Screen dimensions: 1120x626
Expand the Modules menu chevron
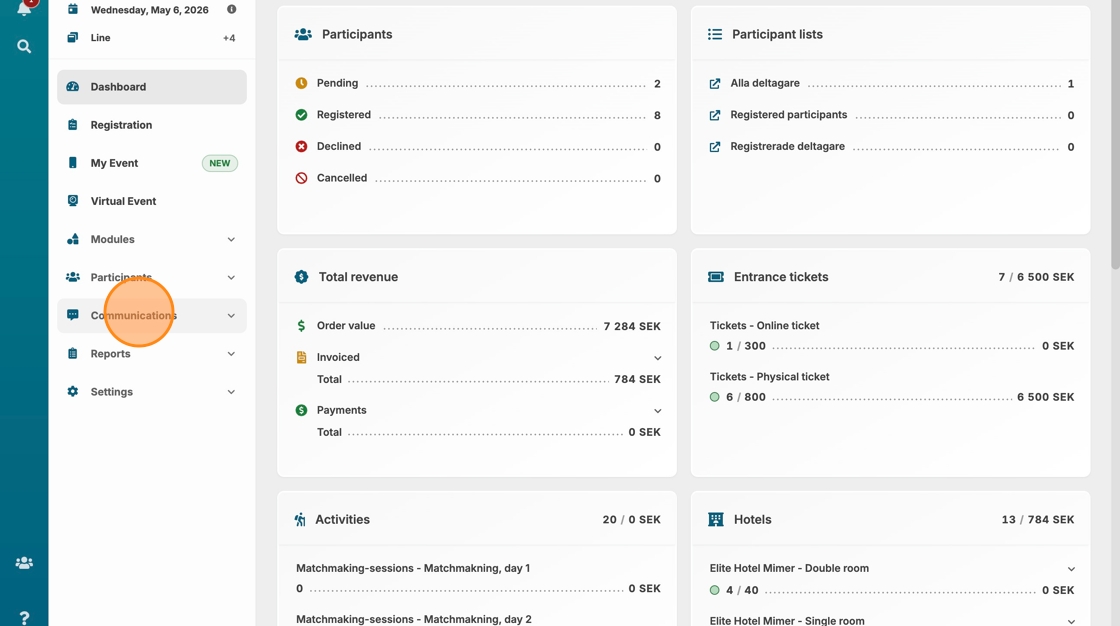click(231, 240)
